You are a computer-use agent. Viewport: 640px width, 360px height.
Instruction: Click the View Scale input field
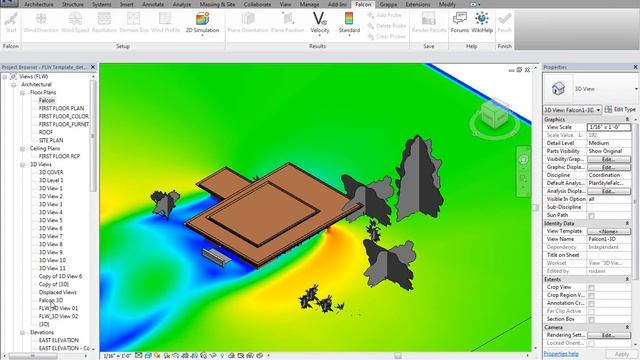point(609,127)
